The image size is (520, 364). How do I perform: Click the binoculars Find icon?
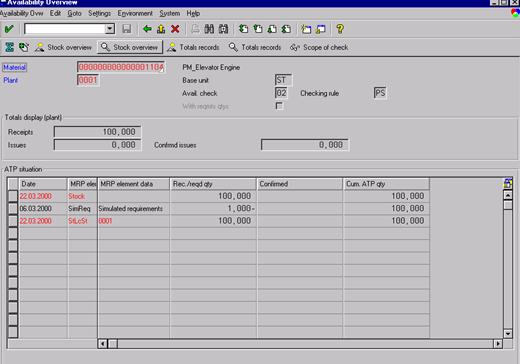click(x=209, y=29)
